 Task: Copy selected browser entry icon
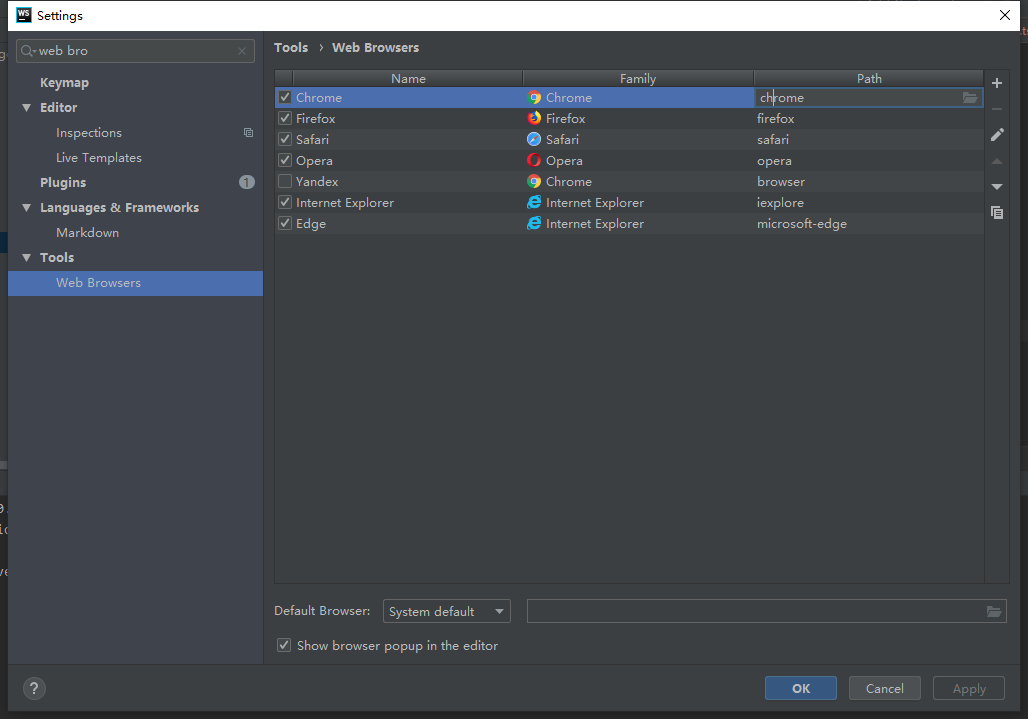pyautogui.click(x=997, y=212)
